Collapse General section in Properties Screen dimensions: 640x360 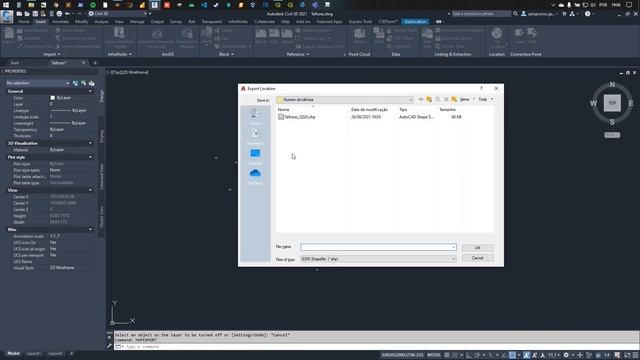coord(90,91)
